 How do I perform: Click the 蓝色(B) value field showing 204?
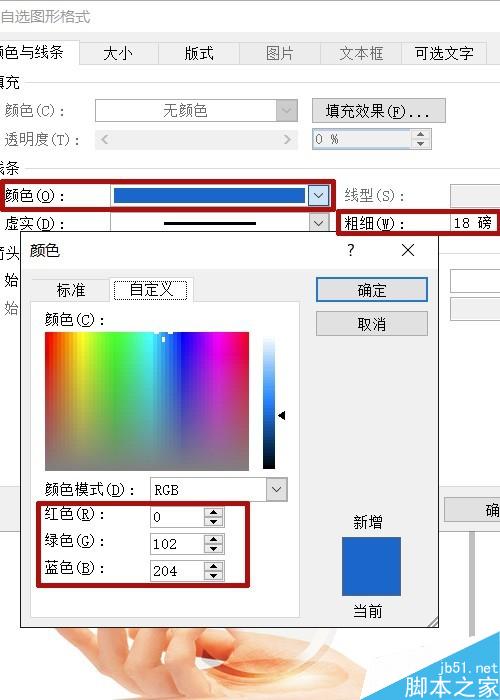pyautogui.click(x=177, y=571)
